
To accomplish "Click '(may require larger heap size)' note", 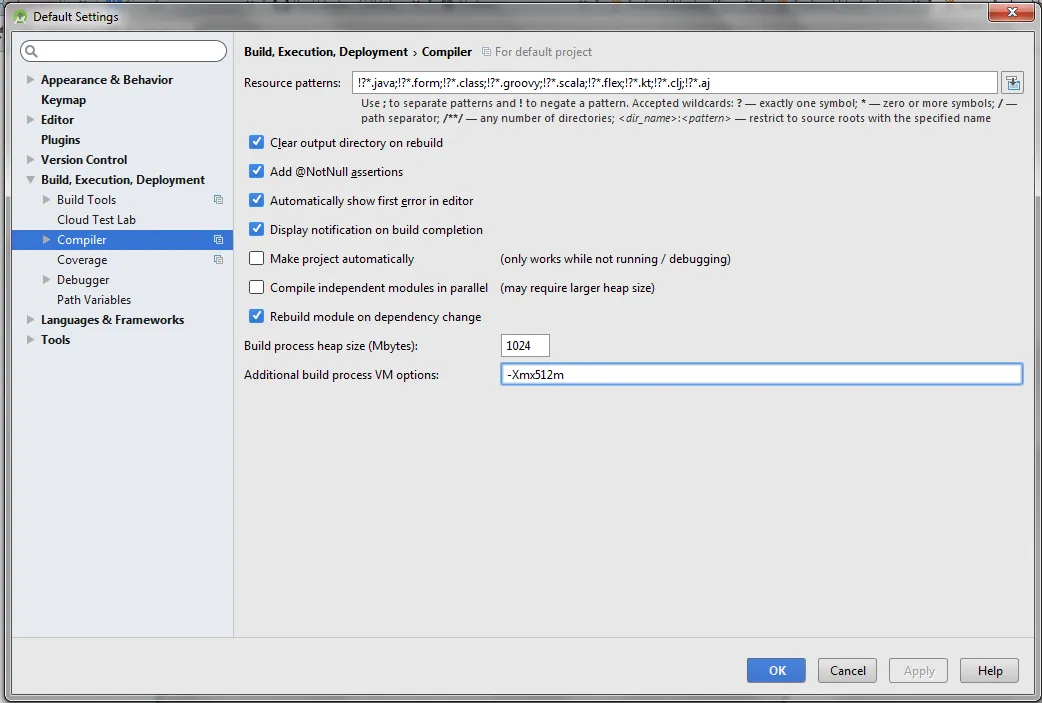I will click(577, 288).
